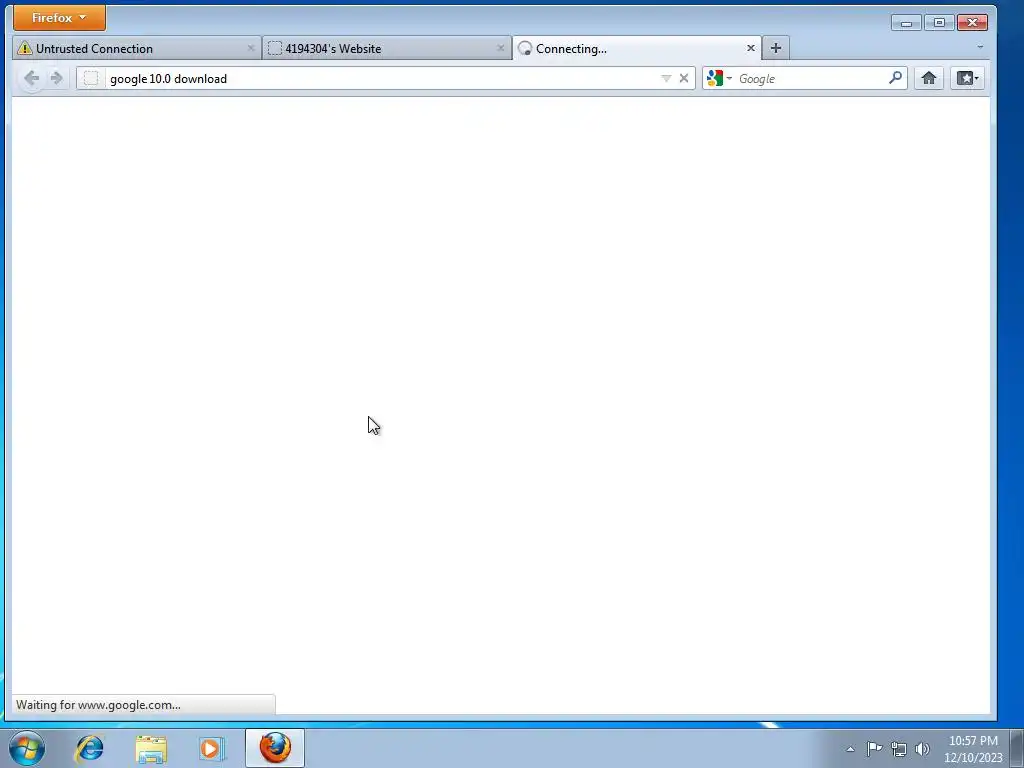1024x768 pixels.
Task: Click the 'Waiting for www.google.com...' status text
Action: coord(99,705)
